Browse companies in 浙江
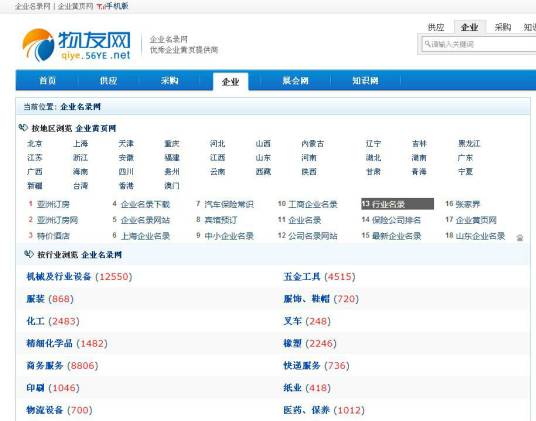The height and width of the screenshot is (421, 536). [80, 158]
